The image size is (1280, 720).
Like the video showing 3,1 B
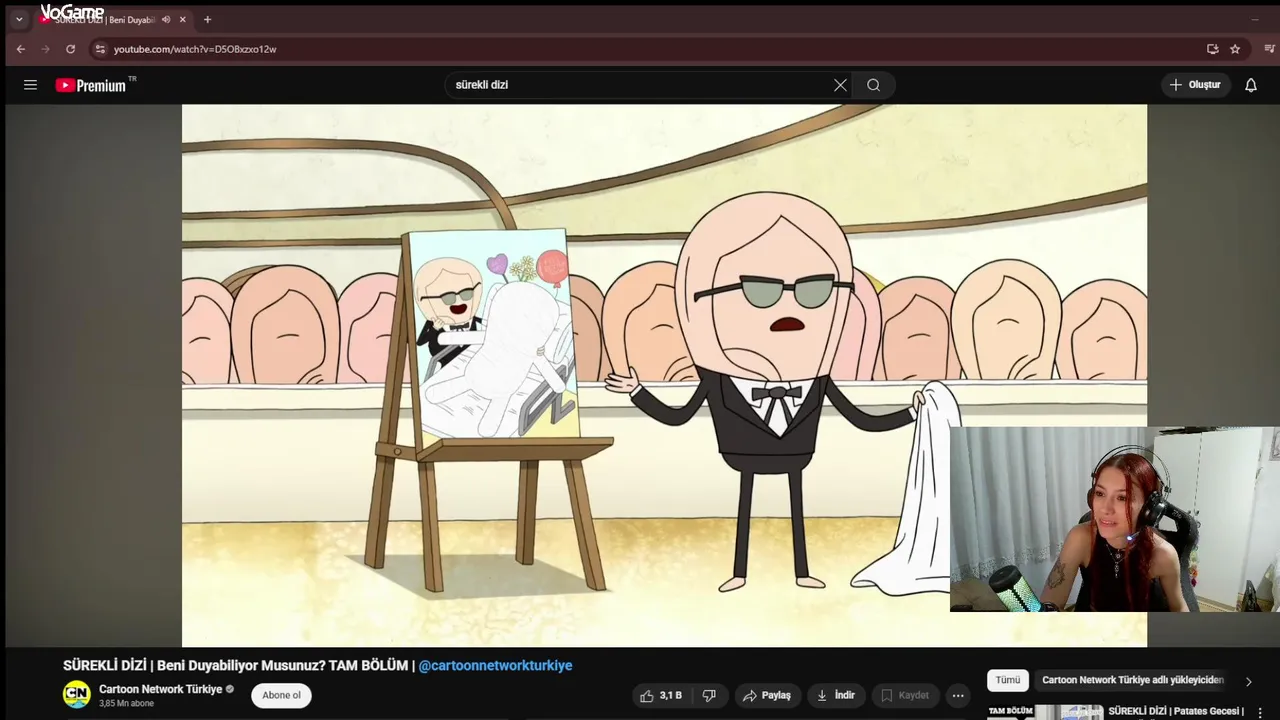coord(660,695)
